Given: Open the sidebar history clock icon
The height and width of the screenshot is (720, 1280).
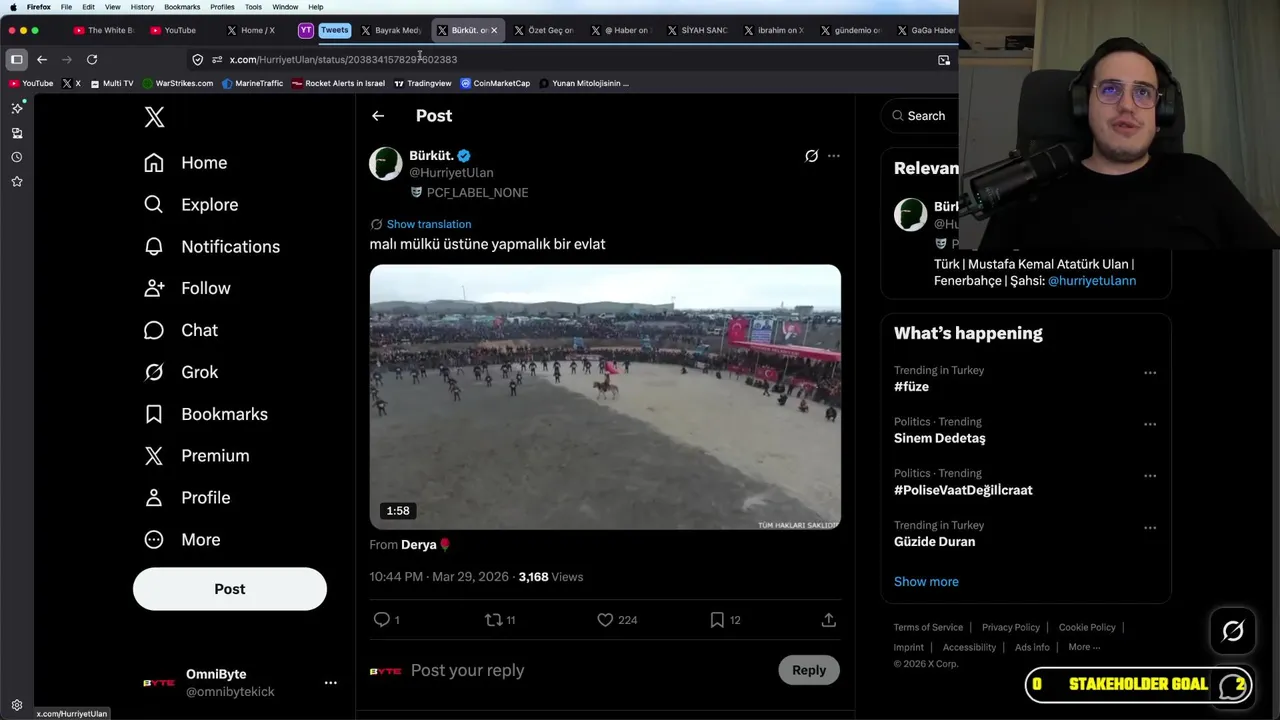Looking at the screenshot, I should pyautogui.click(x=17, y=157).
